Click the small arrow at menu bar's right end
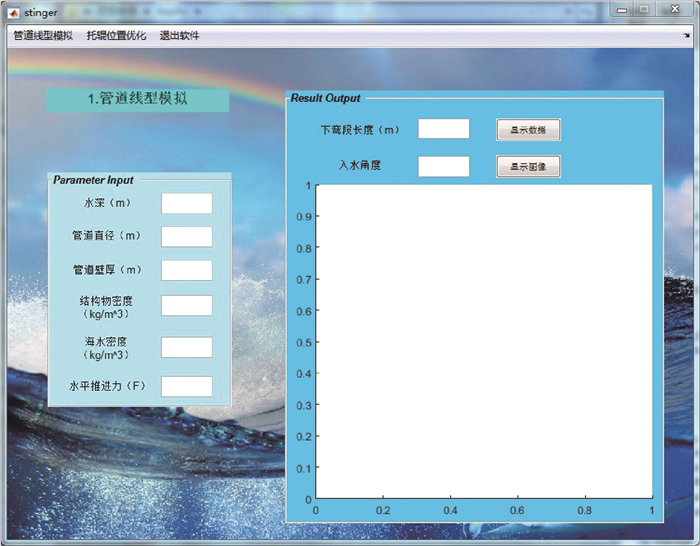Viewport: 700px width, 546px height. pos(688,36)
